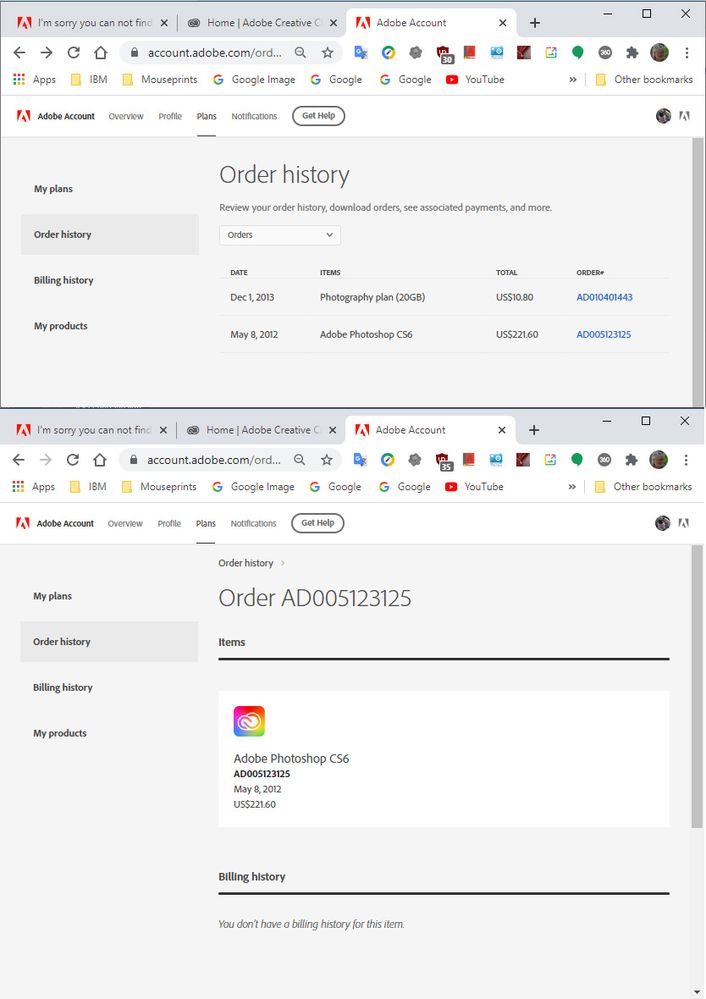Click 'Dec 1, 2013' date cell

[x=252, y=297]
